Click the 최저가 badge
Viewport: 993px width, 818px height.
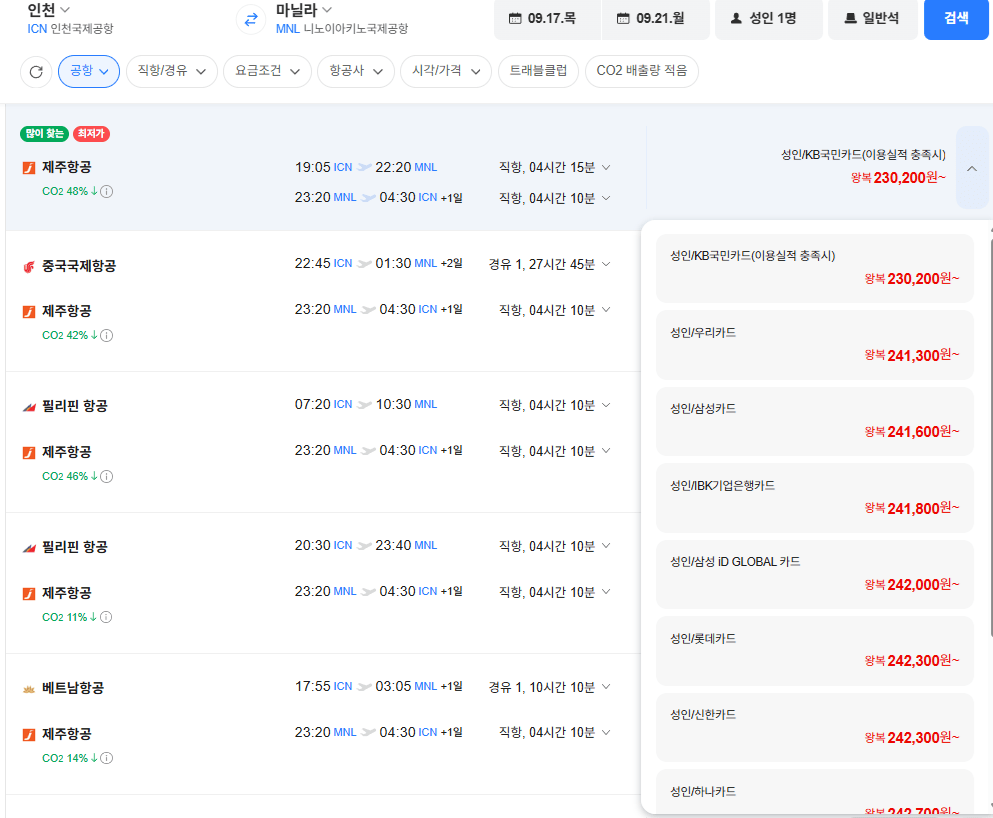point(91,134)
